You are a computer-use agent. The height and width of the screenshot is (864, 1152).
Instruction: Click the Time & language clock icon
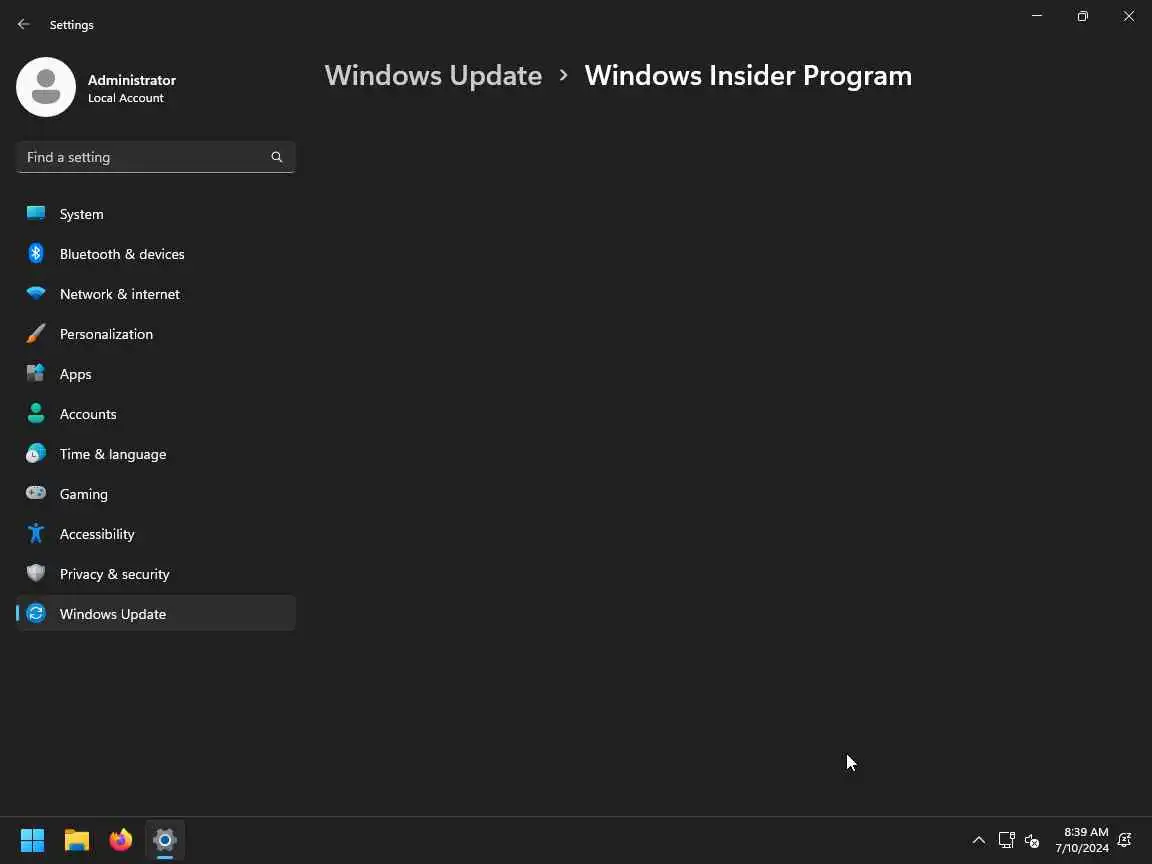coord(35,453)
